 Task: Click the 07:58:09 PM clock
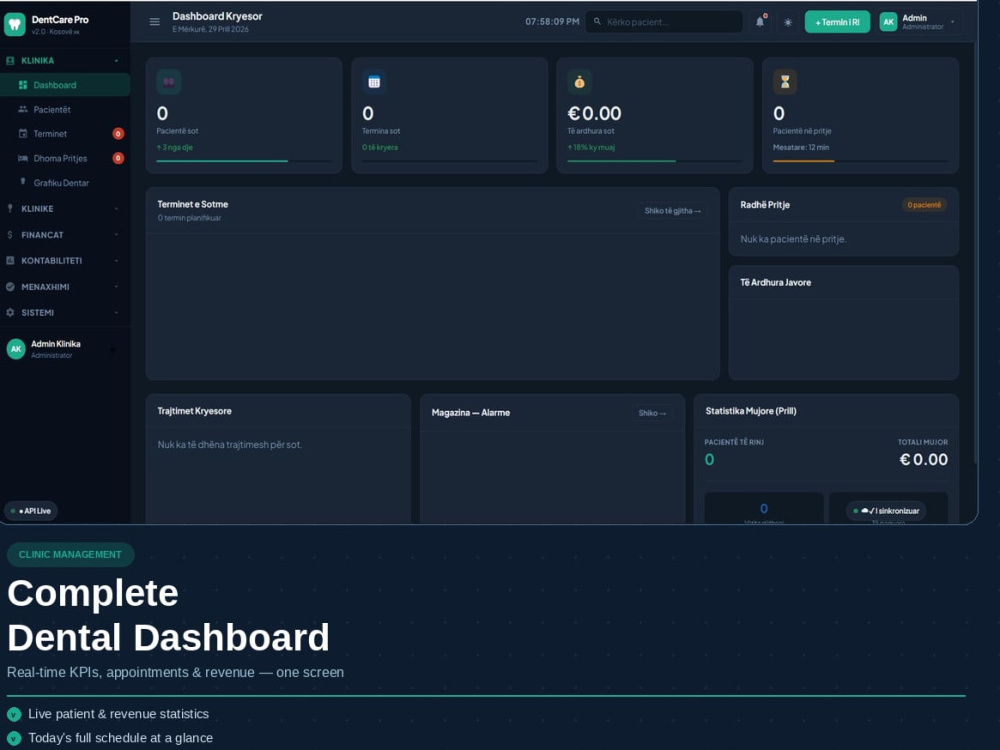tap(552, 22)
